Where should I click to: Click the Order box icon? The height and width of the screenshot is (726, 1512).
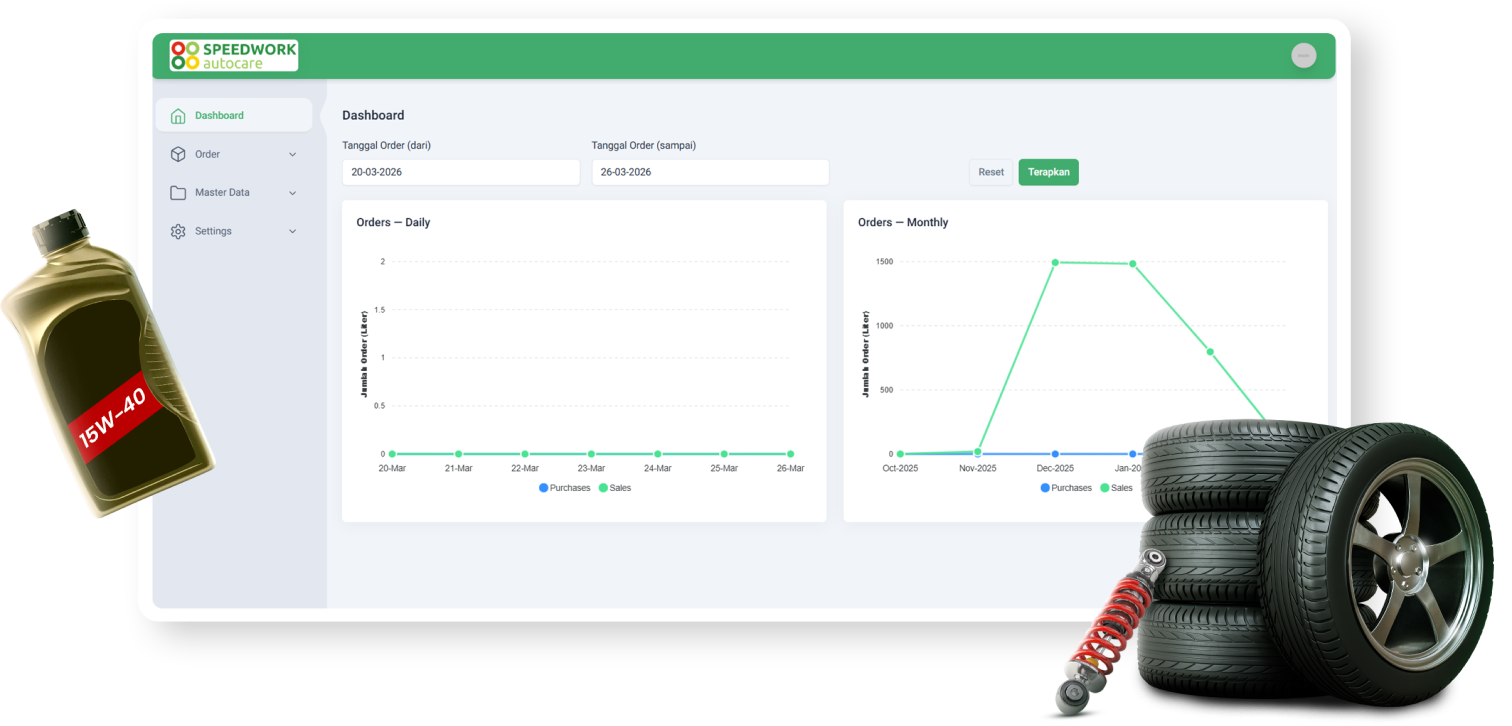[178, 154]
